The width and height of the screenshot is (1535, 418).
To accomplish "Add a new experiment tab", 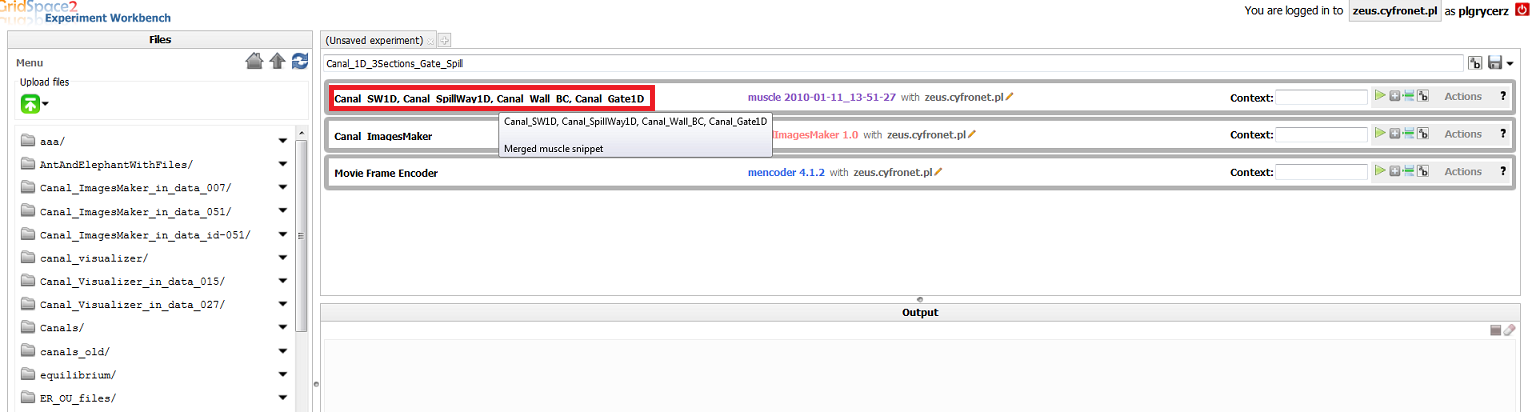I will (x=445, y=41).
